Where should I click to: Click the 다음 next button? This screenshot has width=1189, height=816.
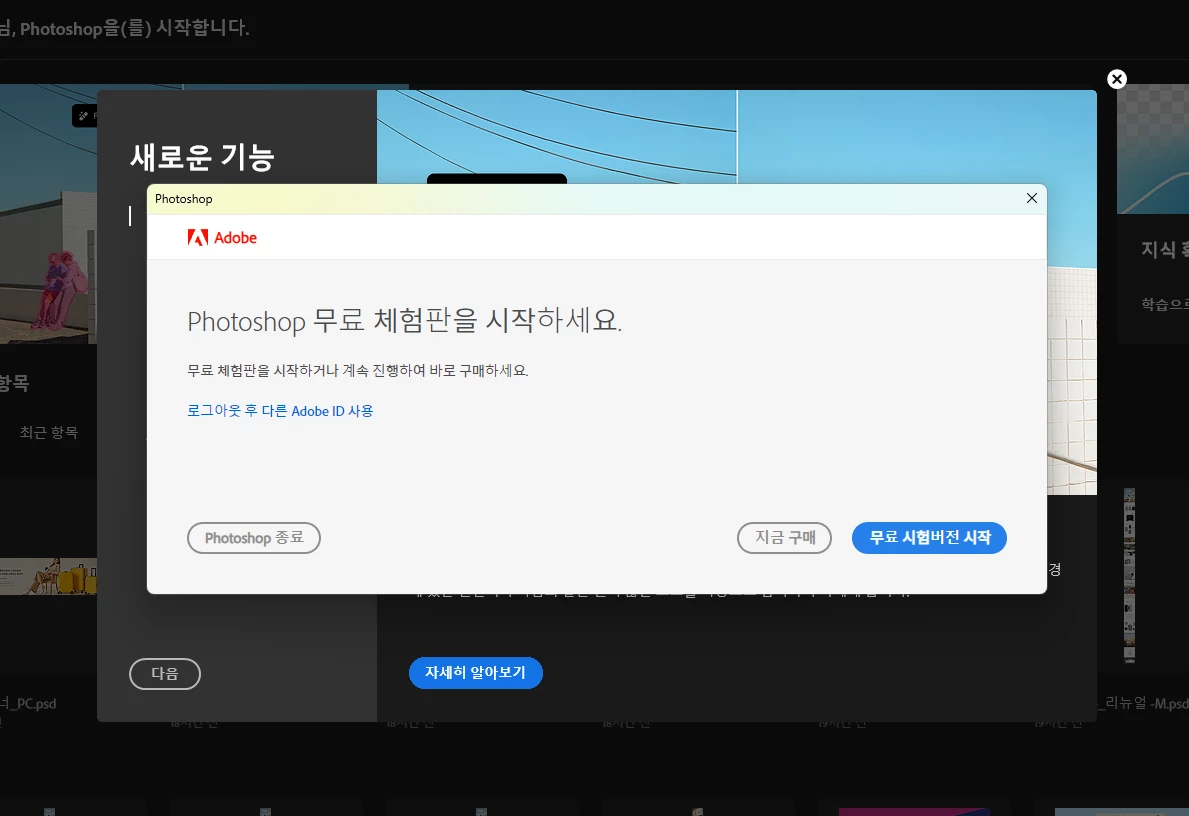(x=165, y=673)
